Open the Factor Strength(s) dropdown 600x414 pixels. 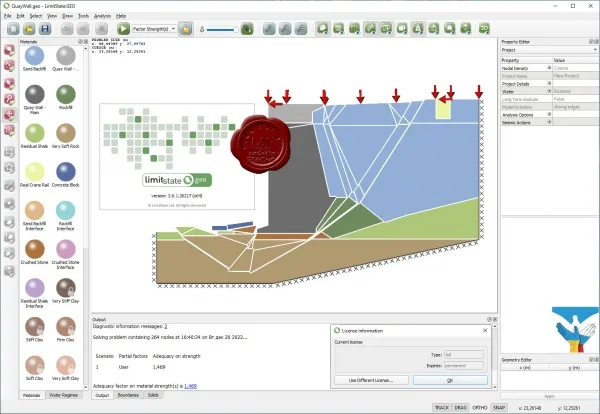154,29
